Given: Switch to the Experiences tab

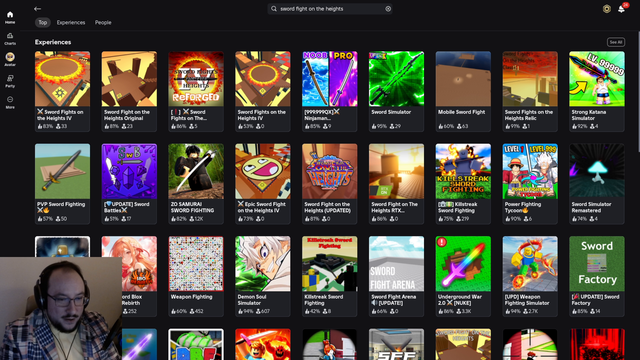Looking at the screenshot, I should [71, 22].
